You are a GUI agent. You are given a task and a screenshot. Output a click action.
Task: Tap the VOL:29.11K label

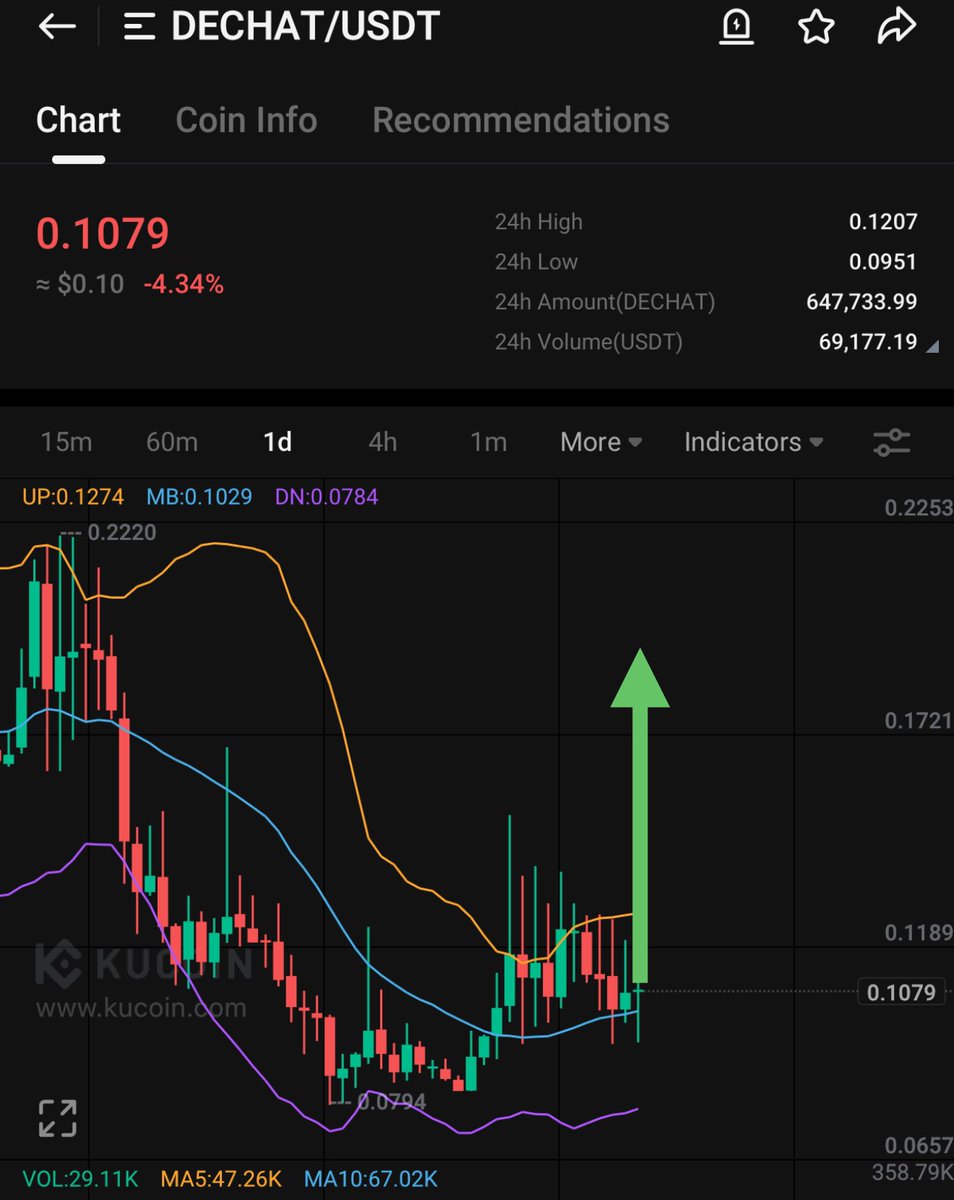click(79, 1180)
